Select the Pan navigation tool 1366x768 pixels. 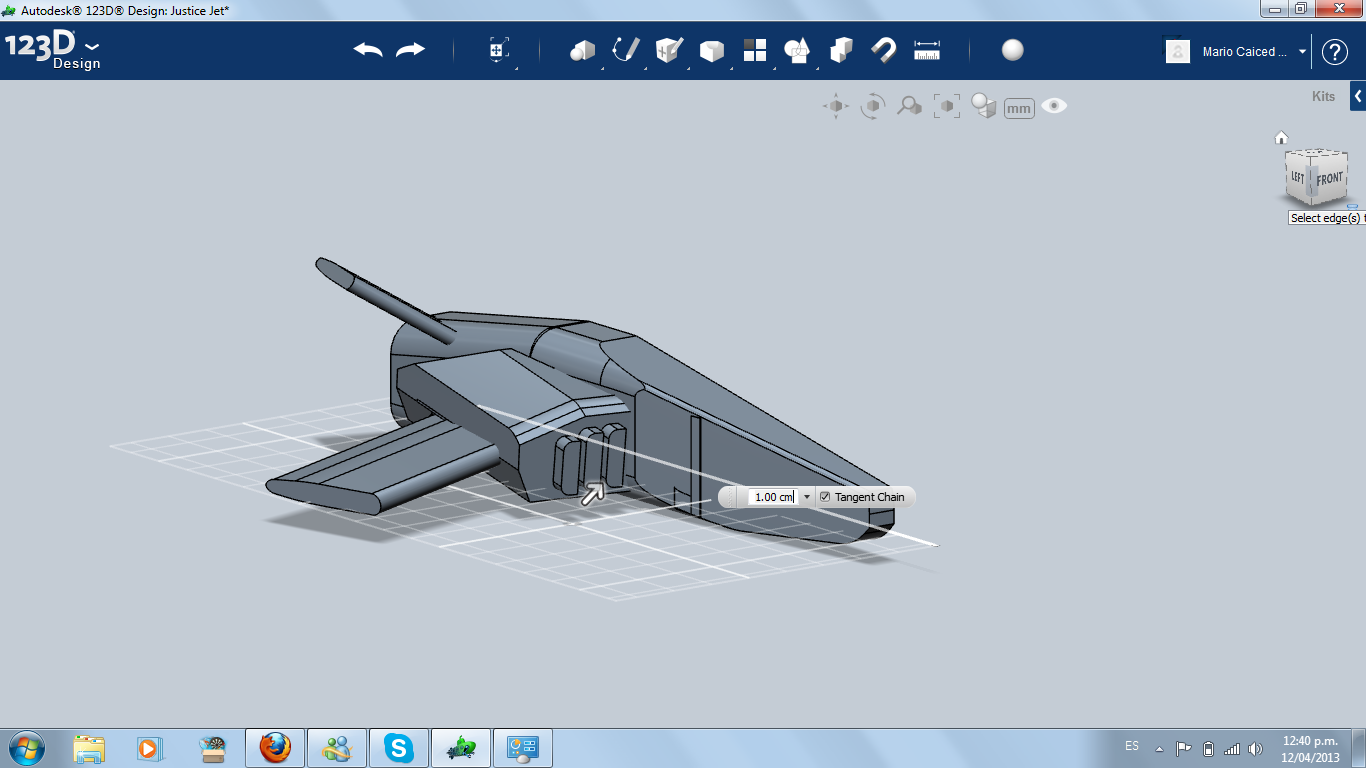click(836, 106)
